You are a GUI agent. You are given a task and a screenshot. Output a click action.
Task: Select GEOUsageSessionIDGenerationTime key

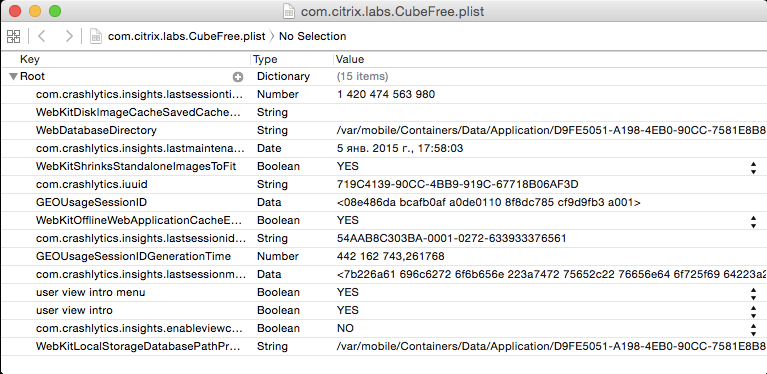(x=133, y=256)
